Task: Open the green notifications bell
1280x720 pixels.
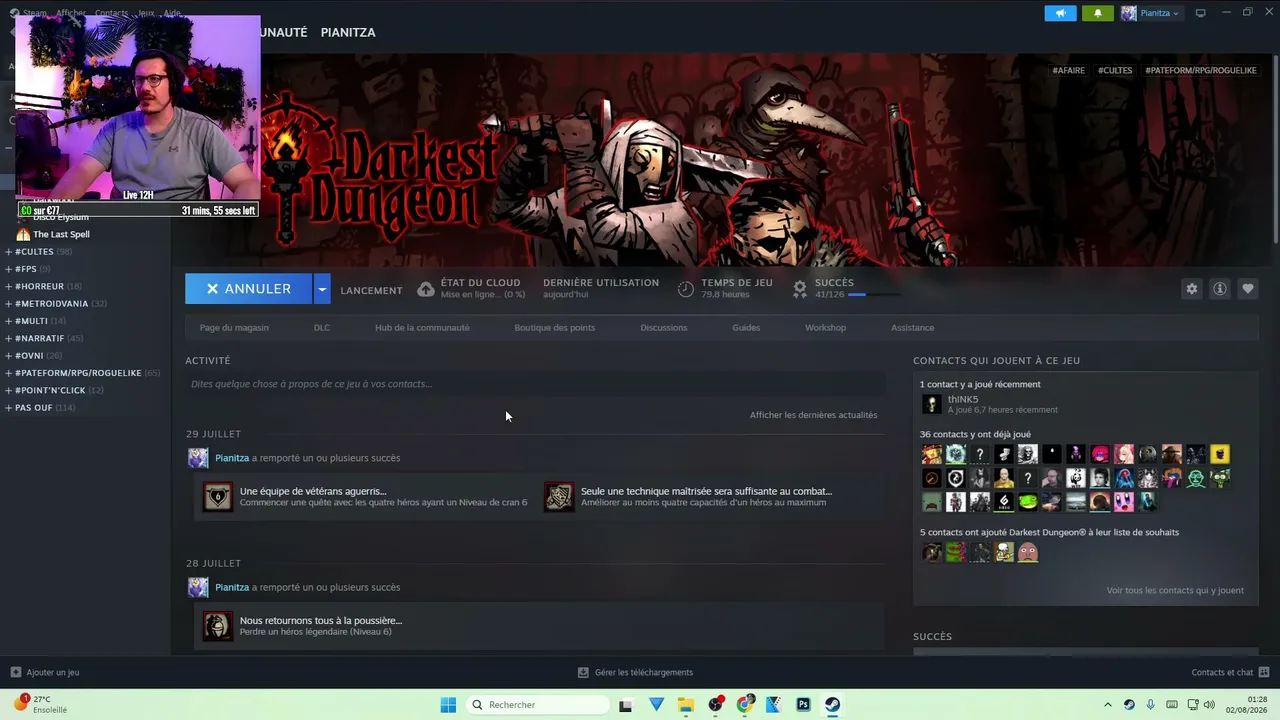Action: tap(1097, 13)
